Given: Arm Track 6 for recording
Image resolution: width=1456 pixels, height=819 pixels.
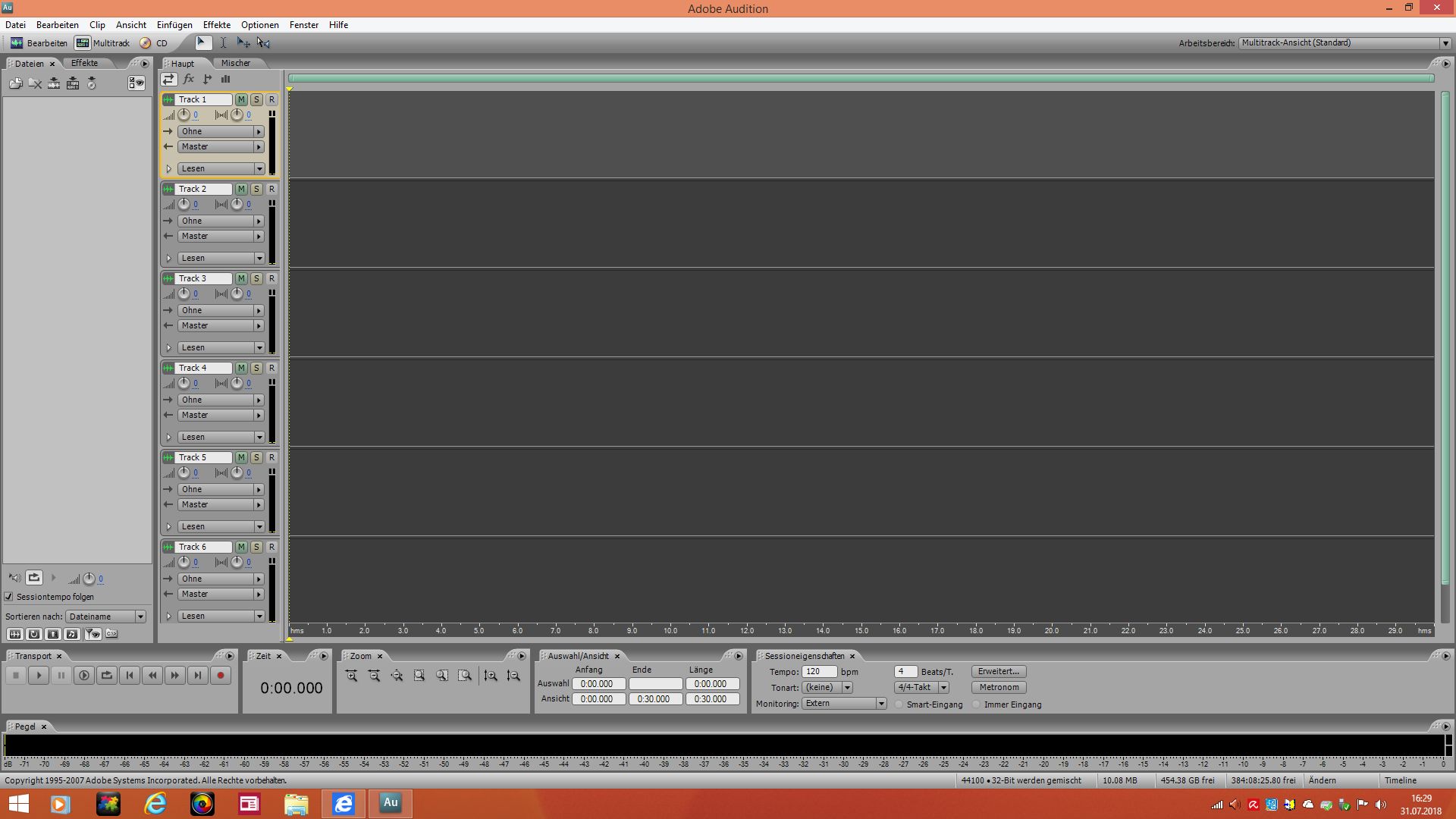Looking at the screenshot, I should (271, 547).
